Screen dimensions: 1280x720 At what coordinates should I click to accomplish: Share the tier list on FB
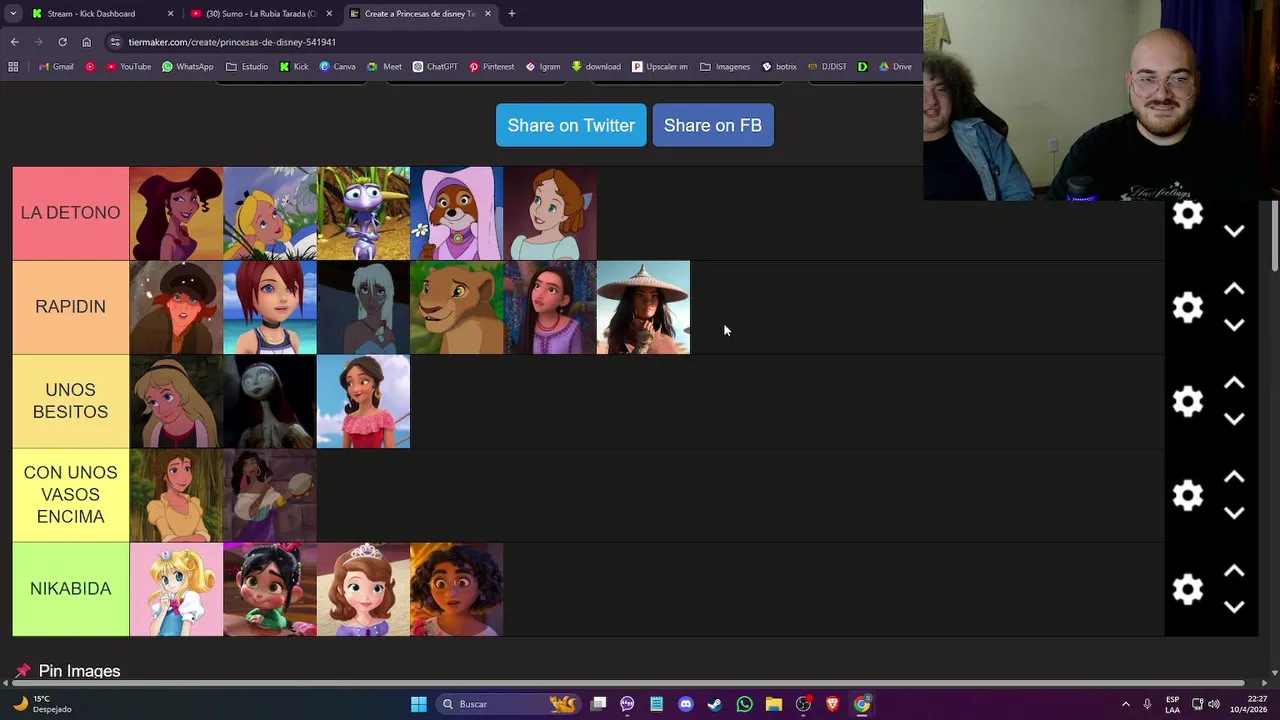coord(713,125)
